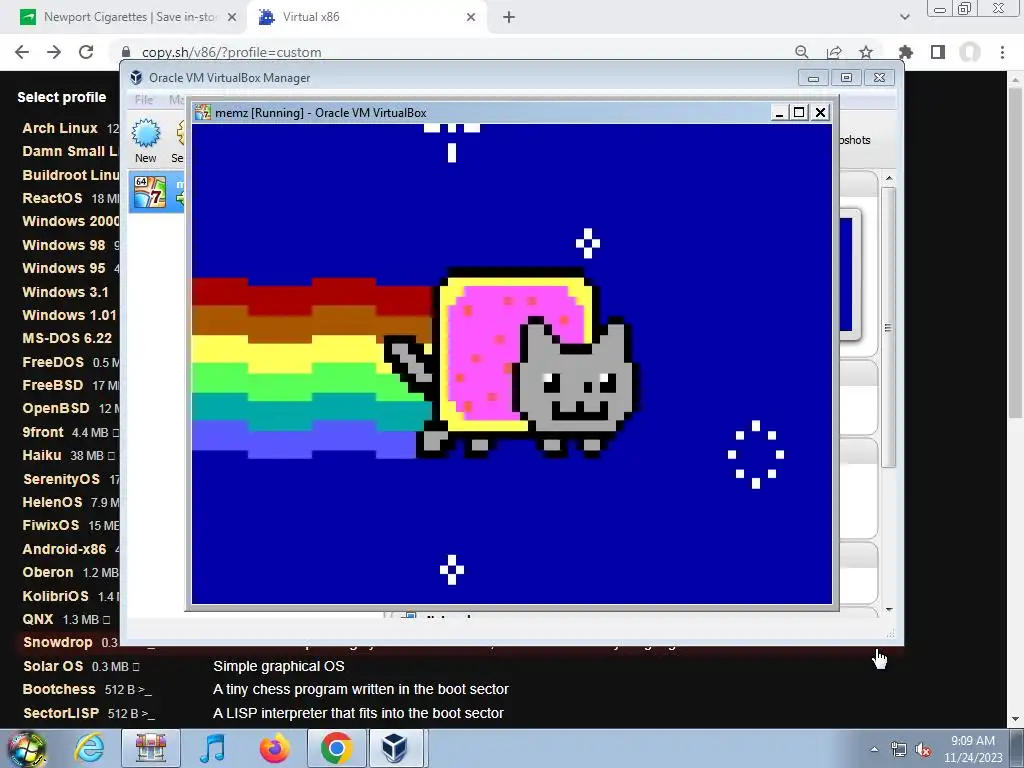Select the Windows 3.1 profile
Screen dimensions: 1024x768
(65, 292)
